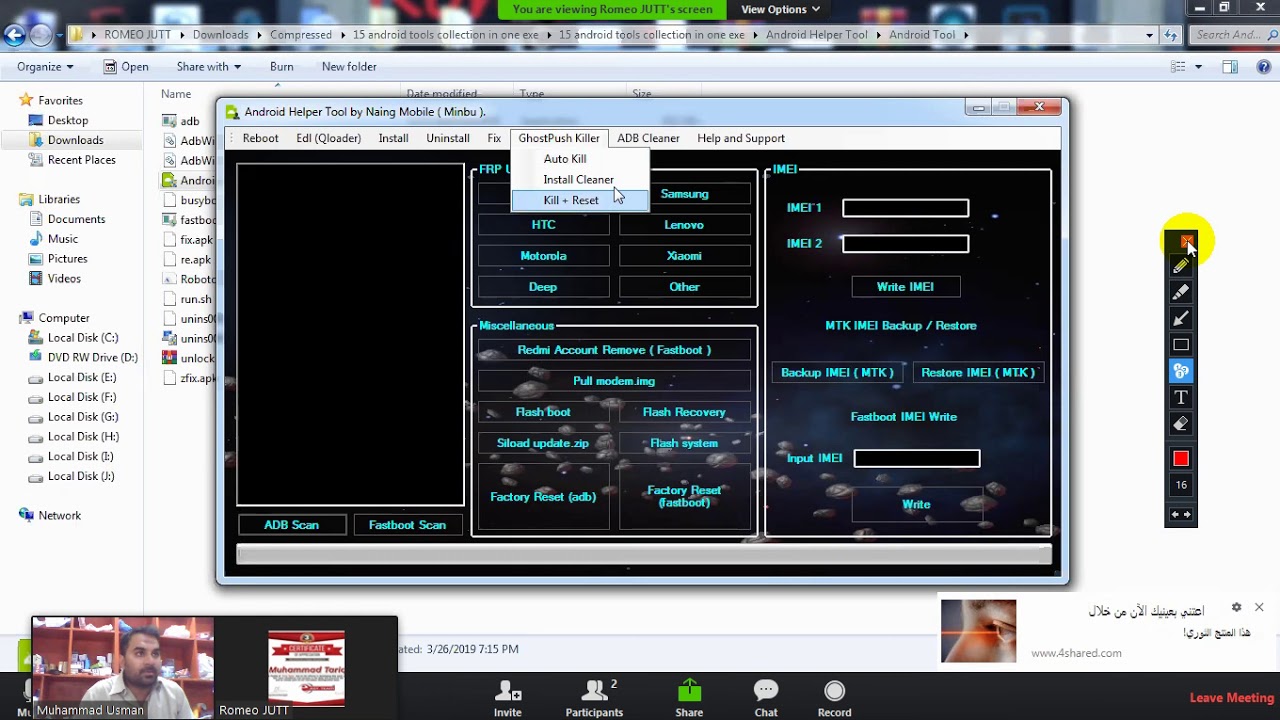Expand the Computer tree node
Viewport: 1280px width, 720px height.
[x=9, y=318]
